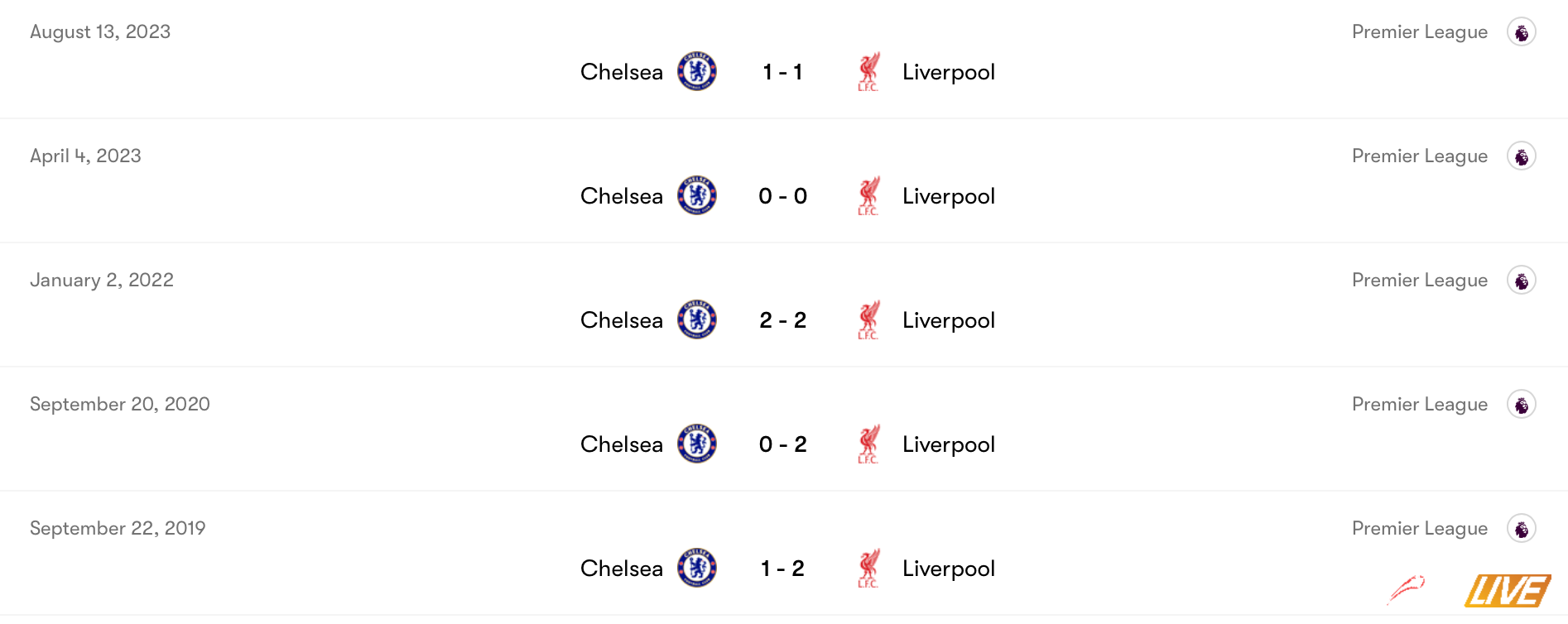Click the red bird logo beside LIVE
The width and height of the screenshot is (1568, 624).
(x=1406, y=589)
